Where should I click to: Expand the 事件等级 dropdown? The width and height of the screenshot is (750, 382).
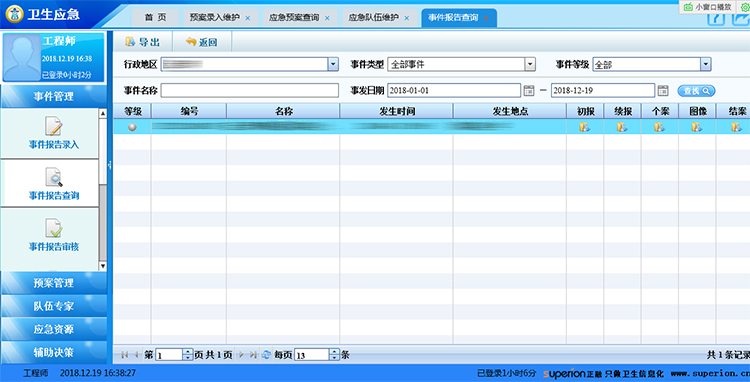coord(706,64)
